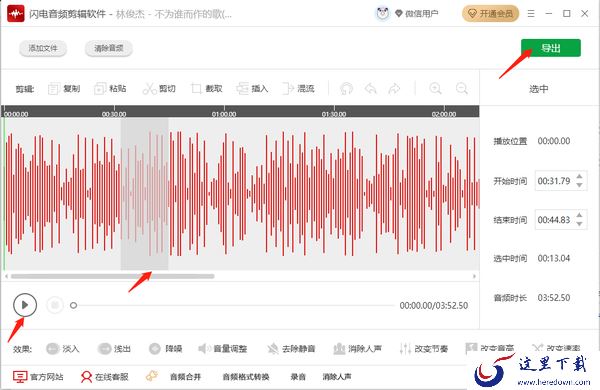
Task: Open 音量调整 (volume adjust) effect
Action: 222,349
